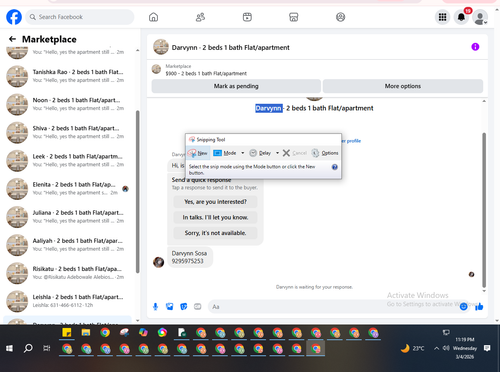Image resolution: width=500 pixels, height=372 pixels.
Task: Open the Friends icon in top bar
Action: click(200, 17)
